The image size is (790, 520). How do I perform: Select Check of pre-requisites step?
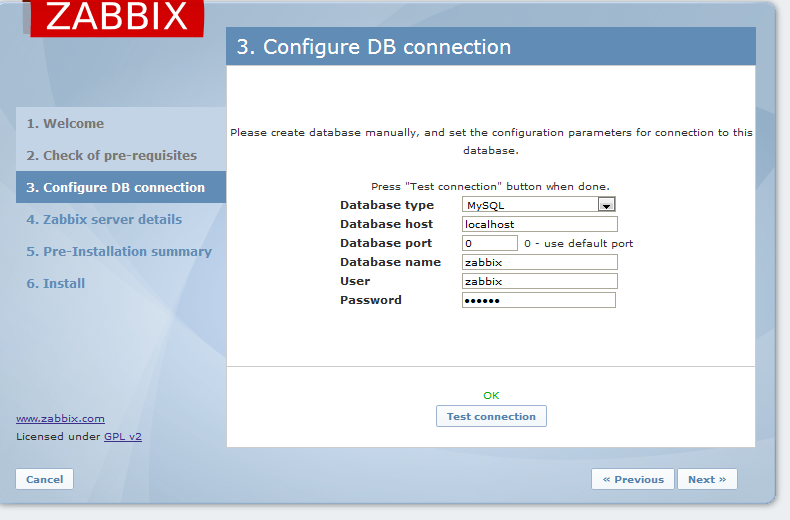(111, 156)
